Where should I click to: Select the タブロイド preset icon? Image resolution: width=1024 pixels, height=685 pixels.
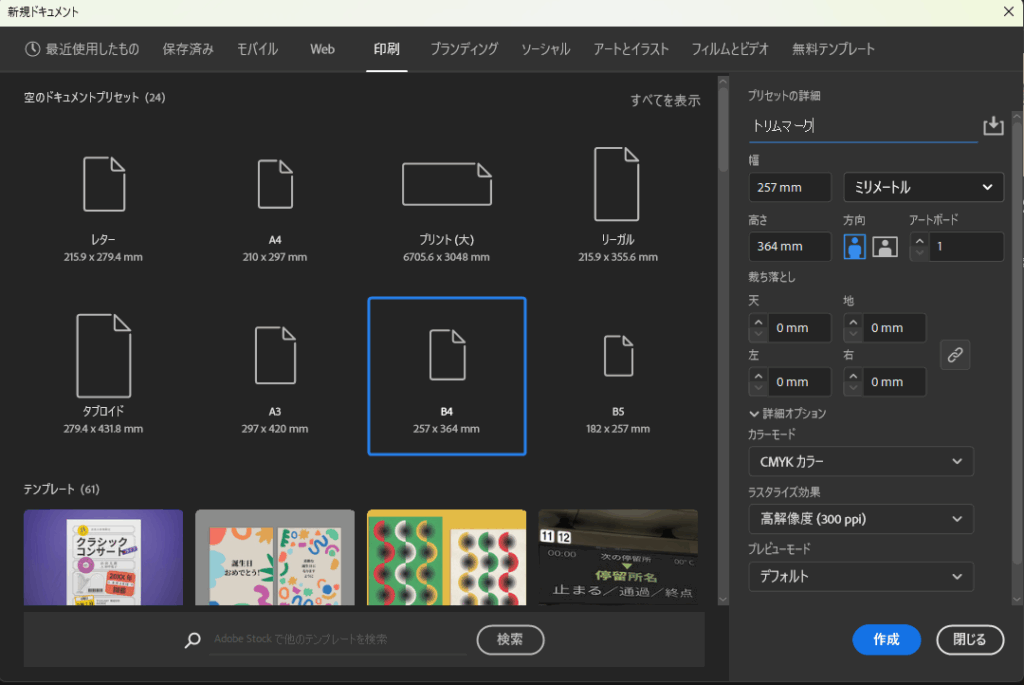pos(104,356)
